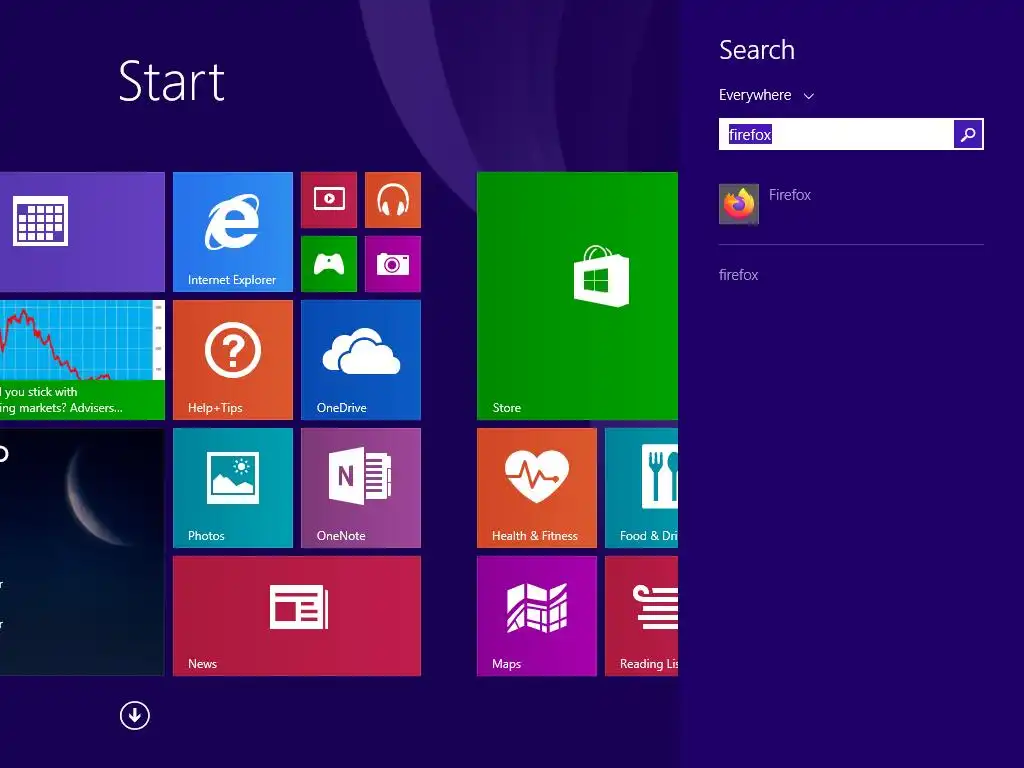Open the Xbox Games tile
Viewport: 1024px width, 768px height.
click(328, 264)
